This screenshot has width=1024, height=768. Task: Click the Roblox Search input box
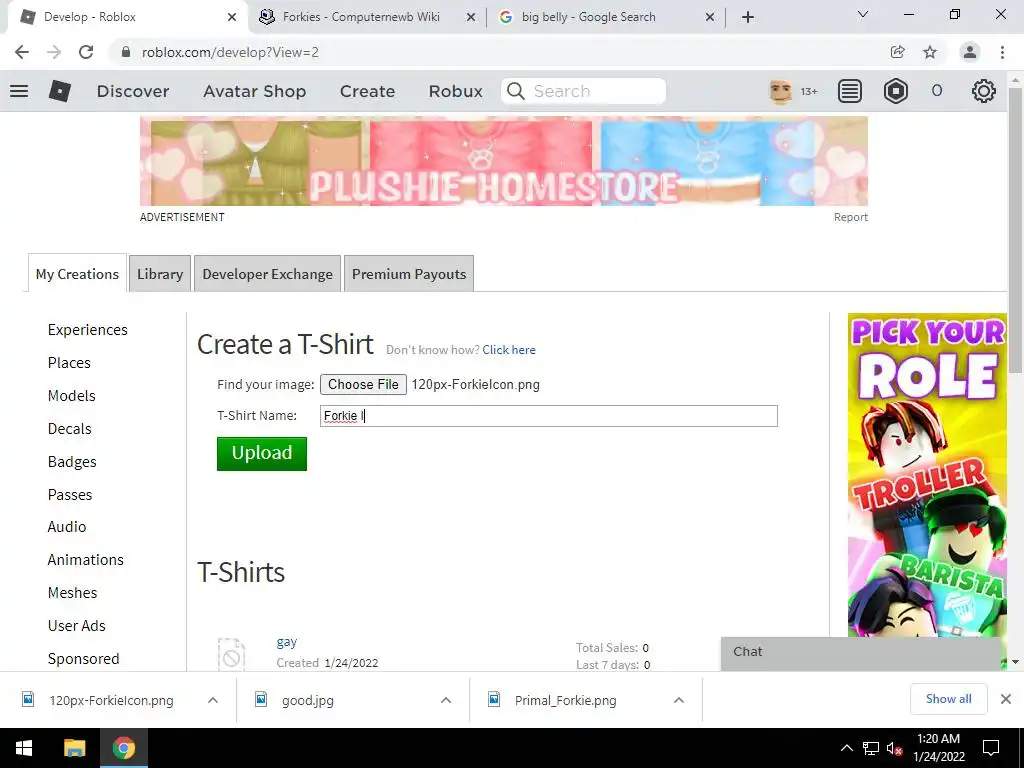(584, 91)
